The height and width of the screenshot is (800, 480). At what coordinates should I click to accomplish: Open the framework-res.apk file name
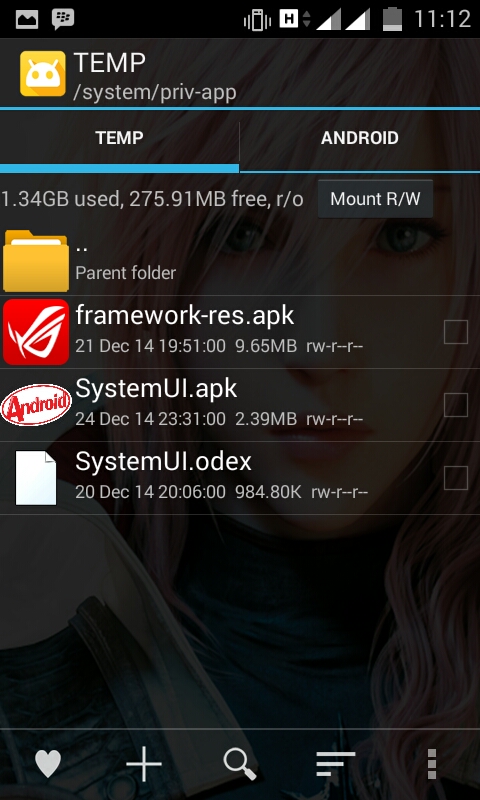(x=185, y=315)
